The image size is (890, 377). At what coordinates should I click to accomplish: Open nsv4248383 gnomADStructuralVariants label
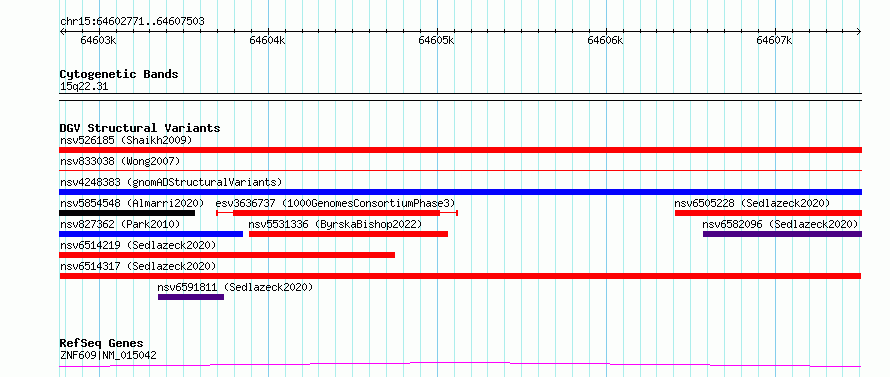(x=171, y=182)
